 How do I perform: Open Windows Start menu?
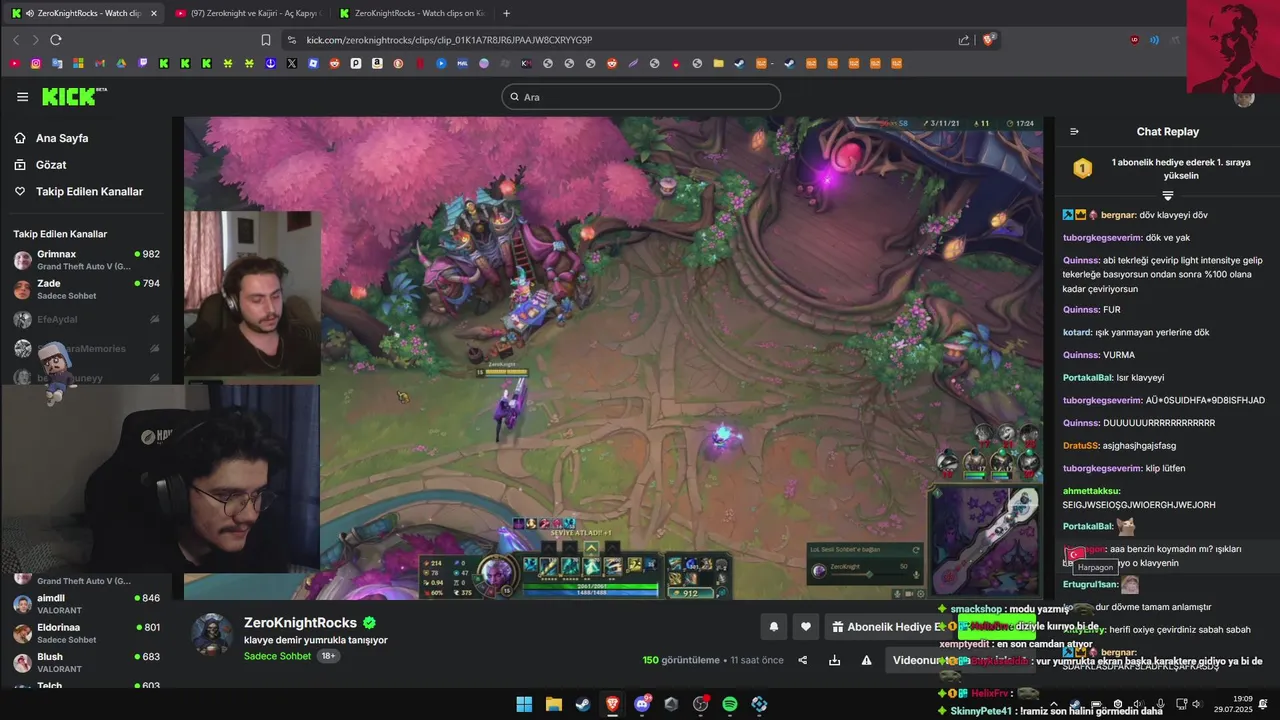click(524, 704)
